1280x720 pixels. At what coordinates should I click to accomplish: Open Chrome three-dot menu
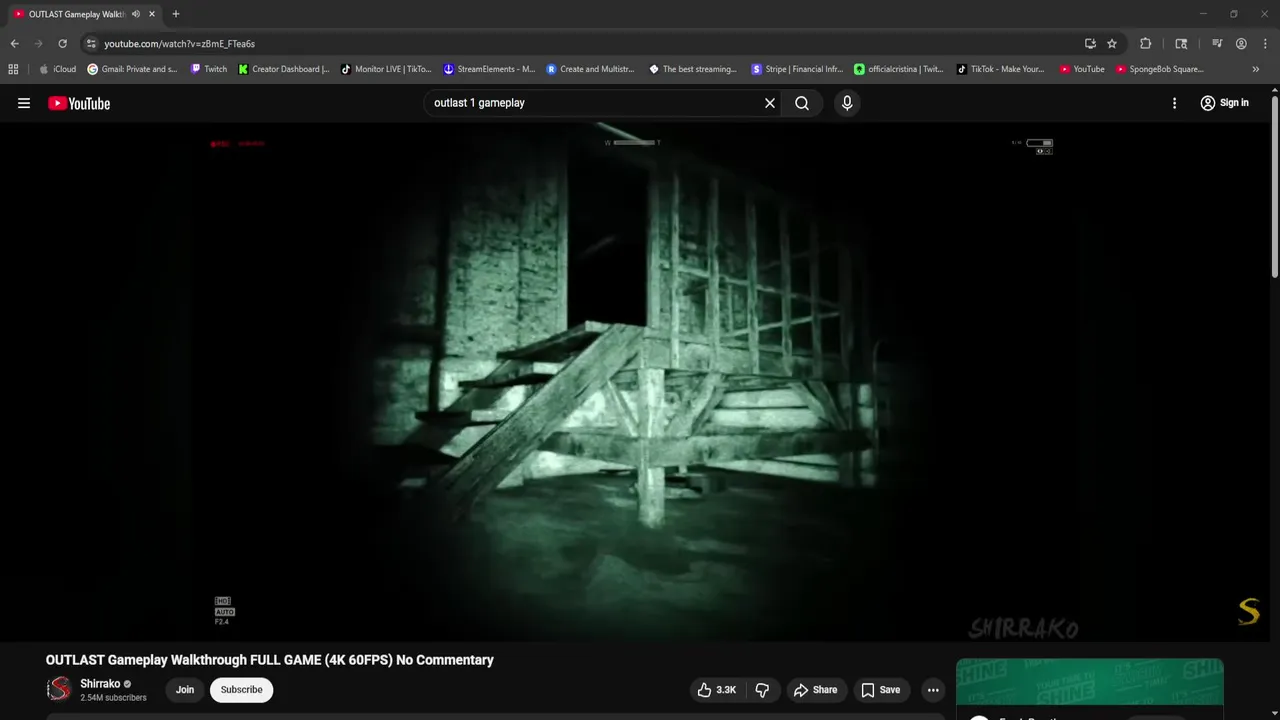click(x=1265, y=44)
